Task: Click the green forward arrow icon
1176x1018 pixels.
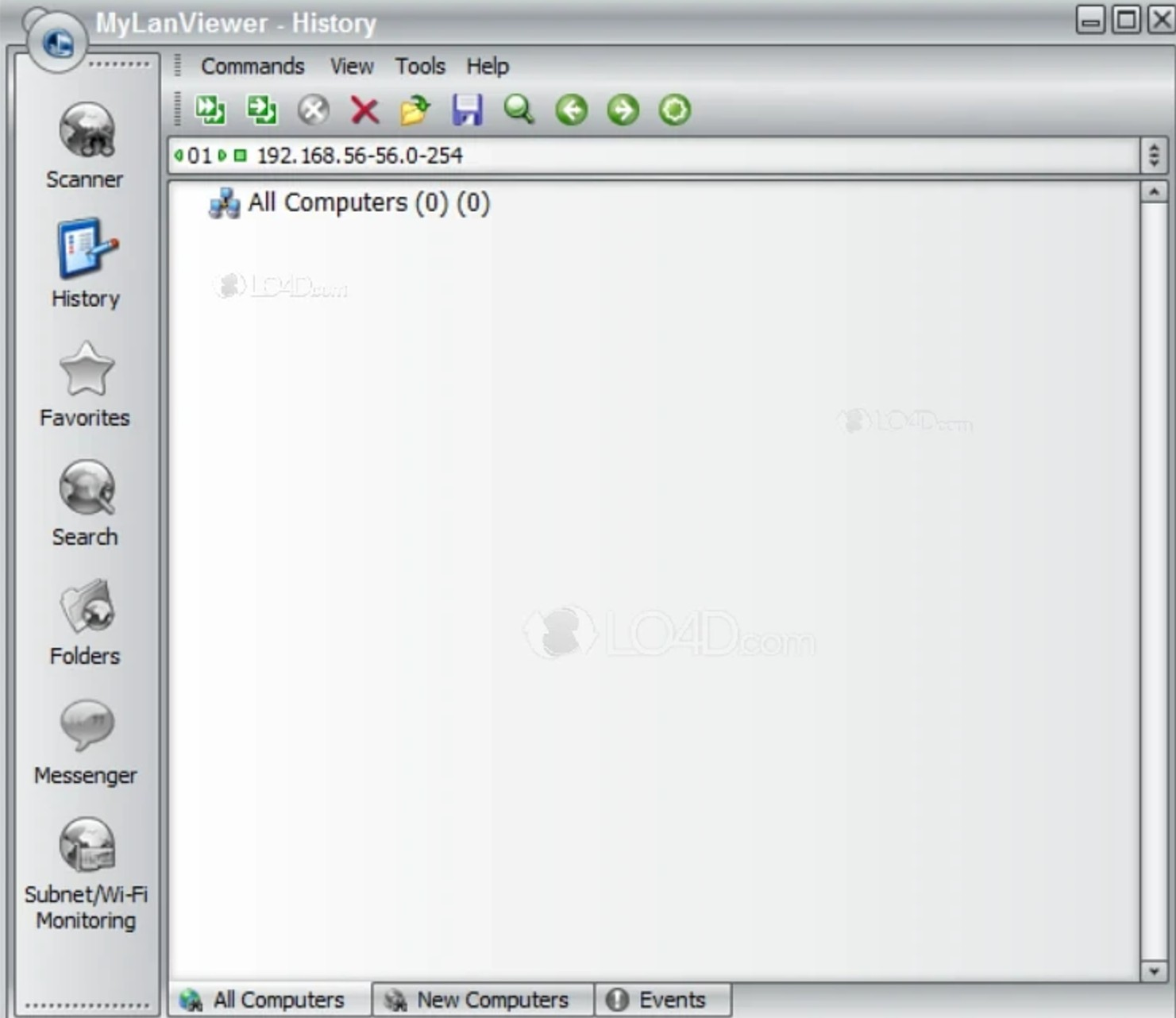Action: (x=623, y=110)
